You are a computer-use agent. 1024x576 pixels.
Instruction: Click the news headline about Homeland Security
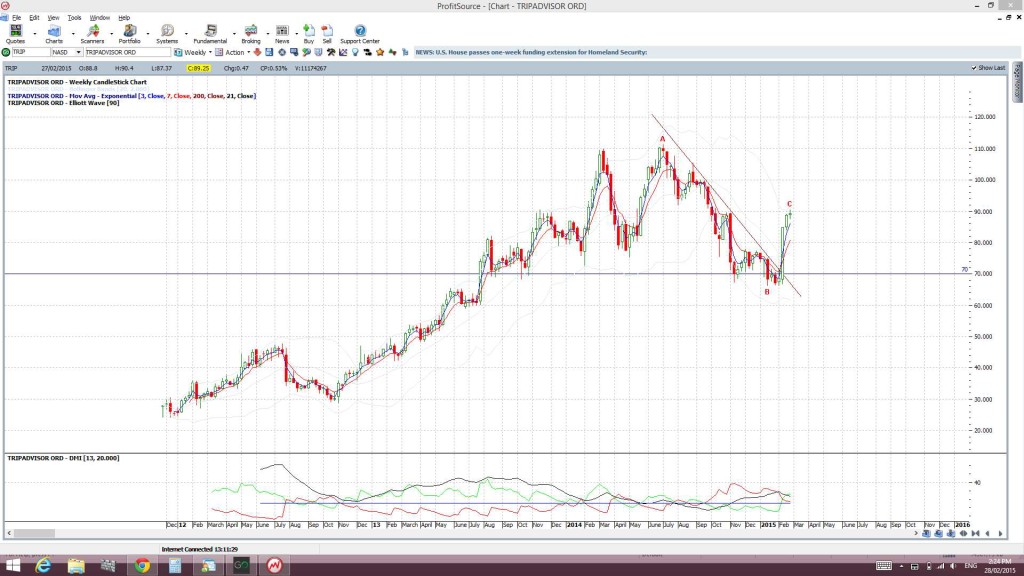531,52
